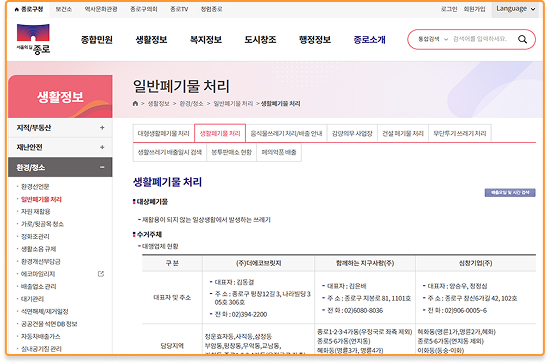This screenshot has width=549, height=364.
Task: Select the 생활폐기물 처리 tab
Action: tap(220, 133)
